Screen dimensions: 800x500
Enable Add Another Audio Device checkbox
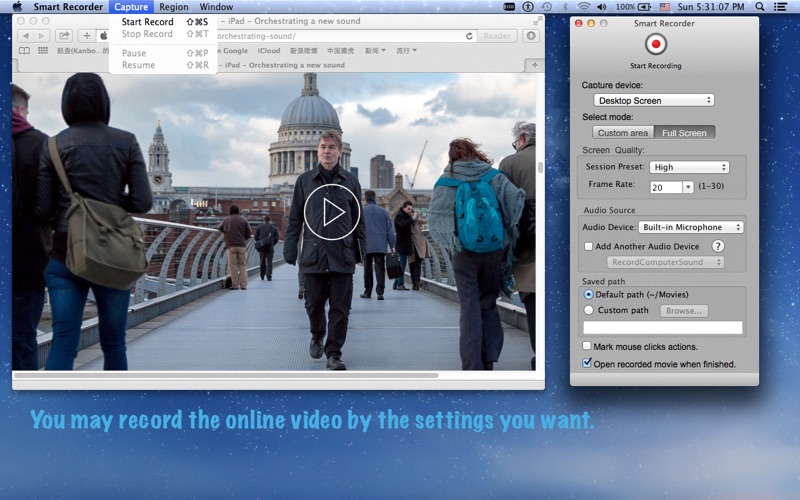[588, 246]
